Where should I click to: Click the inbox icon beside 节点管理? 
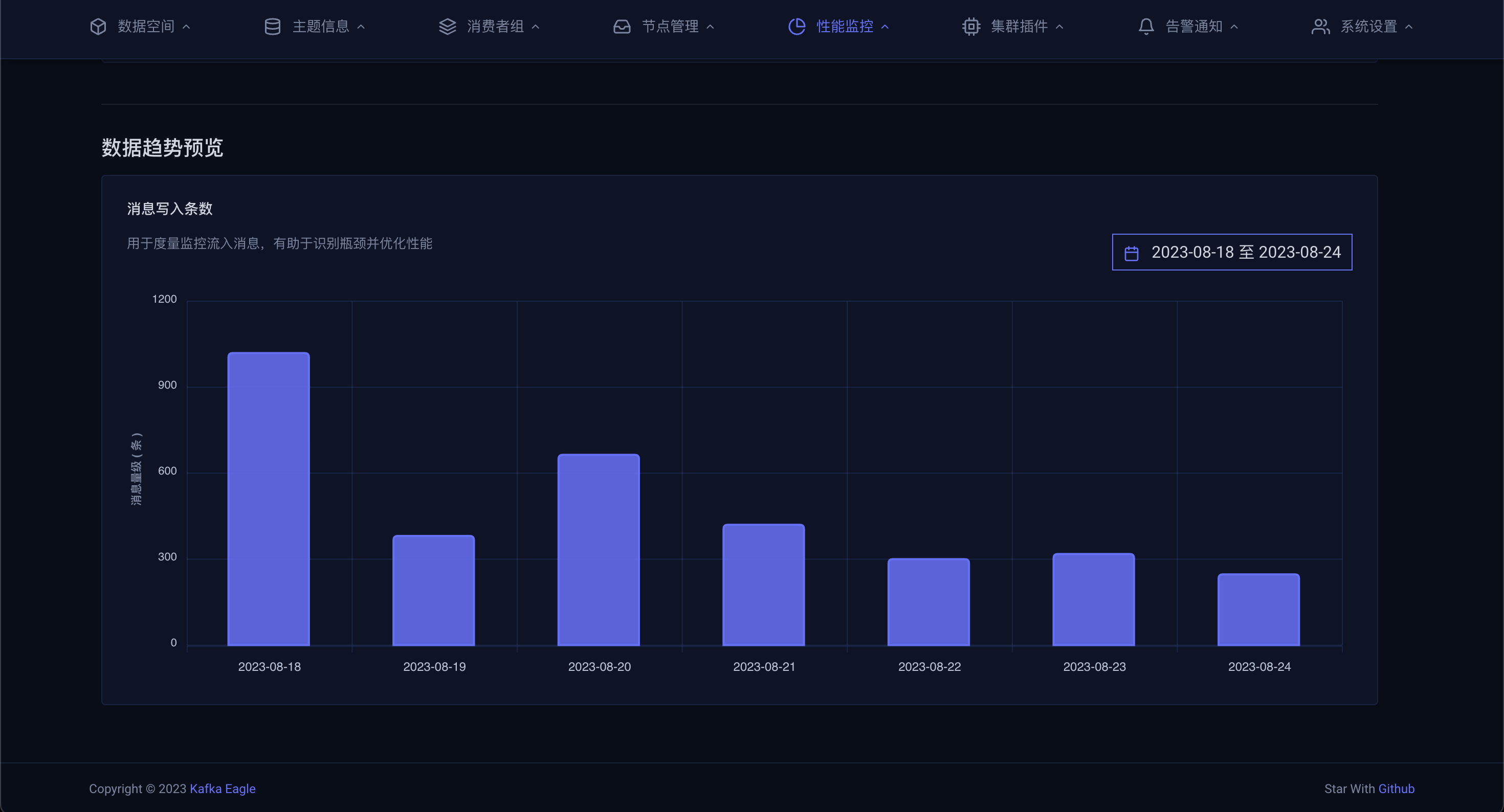622,27
